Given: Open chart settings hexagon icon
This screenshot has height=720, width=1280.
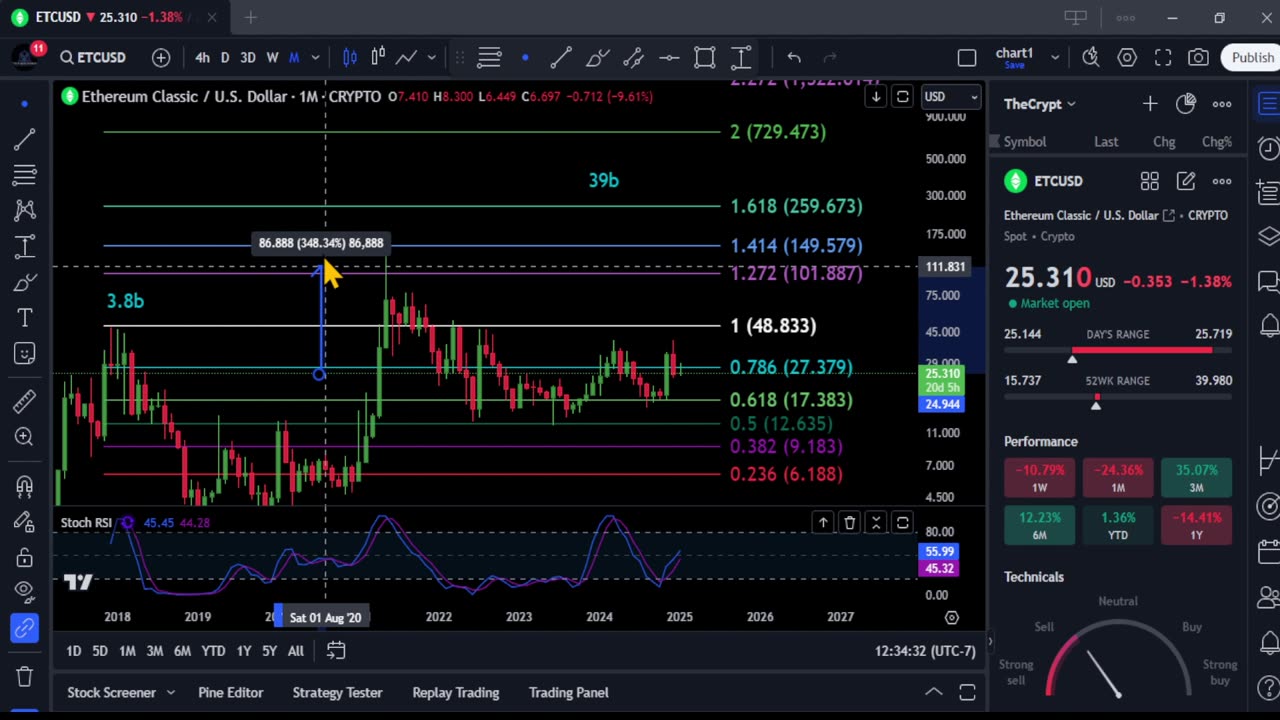Looking at the screenshot, I should (x=1127, y=57).
